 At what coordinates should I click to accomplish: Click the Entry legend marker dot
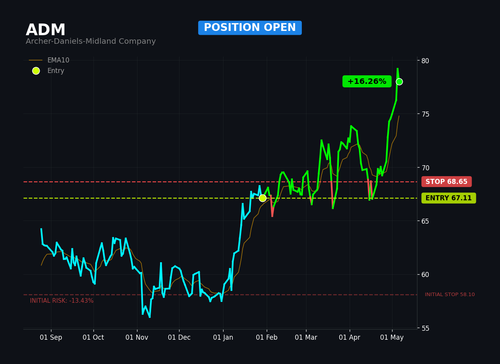point(36,71)
